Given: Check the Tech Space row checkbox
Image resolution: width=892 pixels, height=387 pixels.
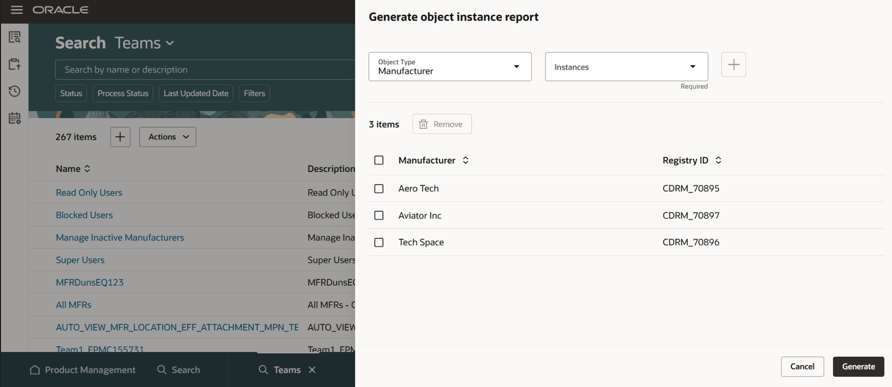Looking at the screenshot, I should pyautogui.click(x=379, y=242).
